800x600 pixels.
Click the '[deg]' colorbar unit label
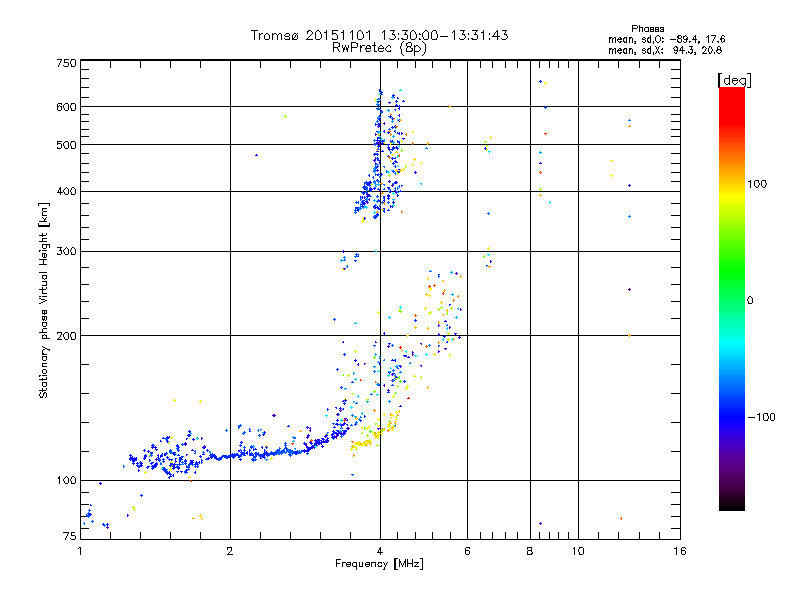pyautogui.click(x=734, y=80)
